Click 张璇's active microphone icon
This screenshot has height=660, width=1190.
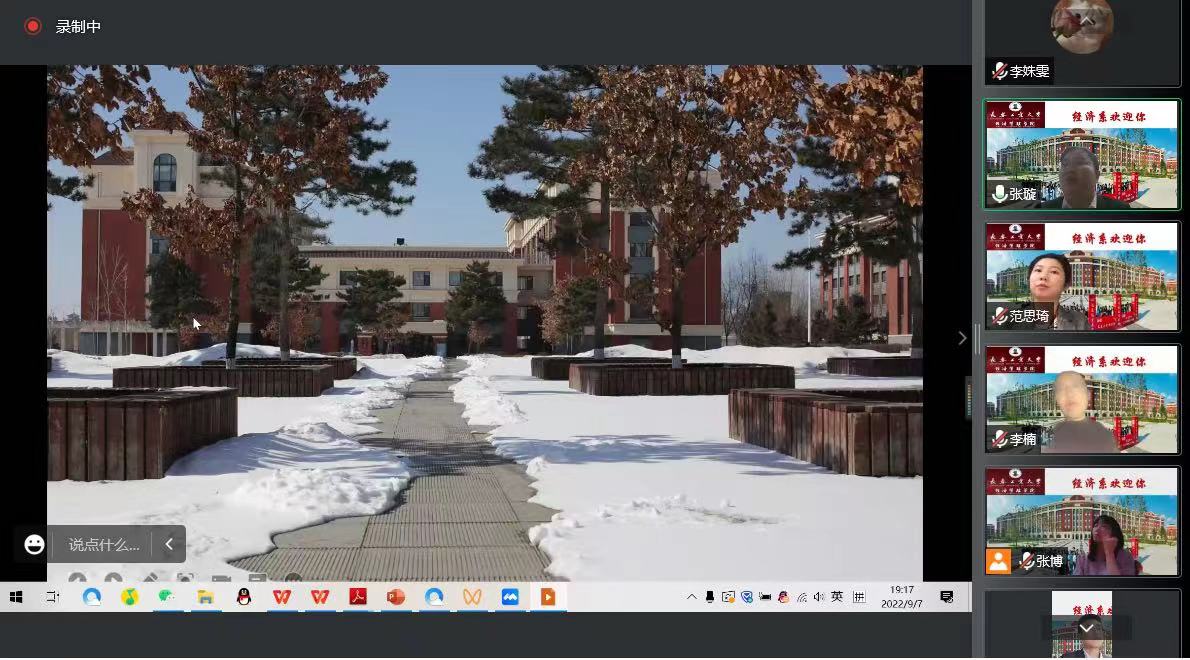coord(999,194)
